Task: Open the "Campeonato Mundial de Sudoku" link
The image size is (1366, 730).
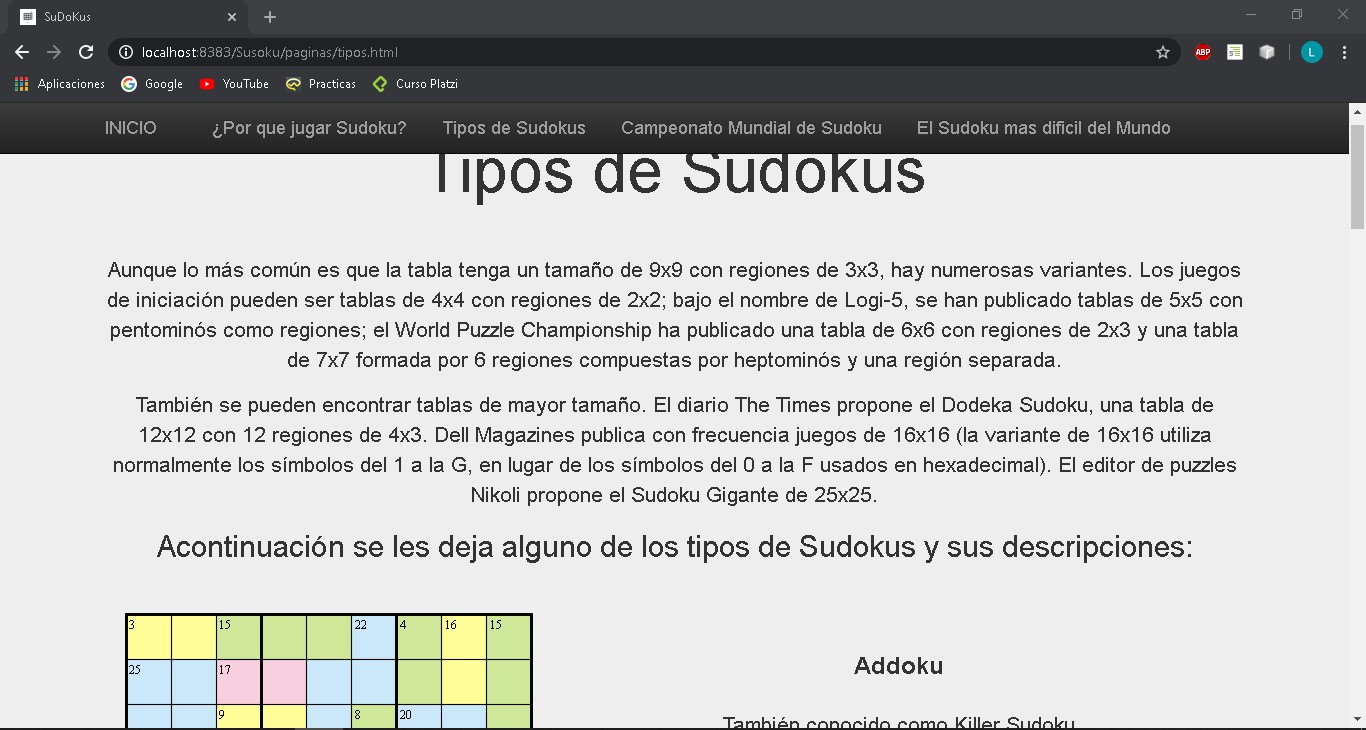Action: click(x=751, y=128)
